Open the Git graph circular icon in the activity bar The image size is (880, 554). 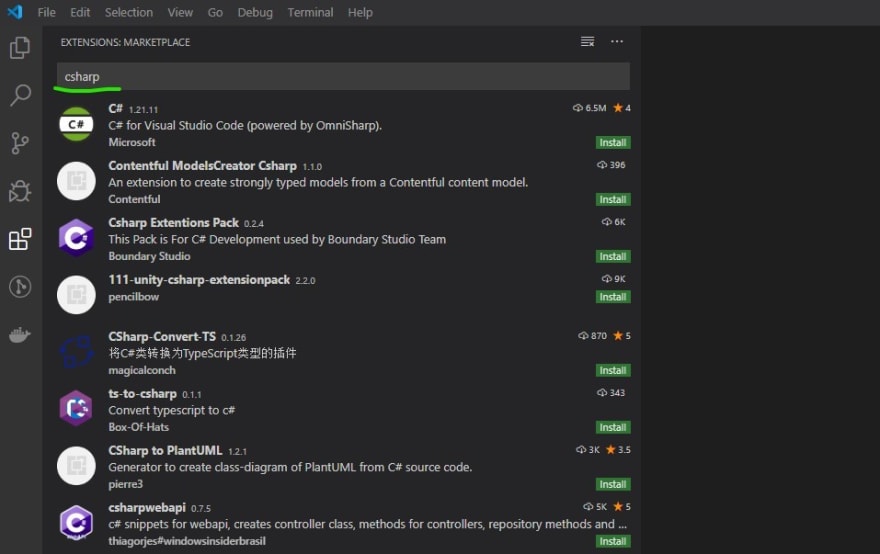tap(20, 287)
